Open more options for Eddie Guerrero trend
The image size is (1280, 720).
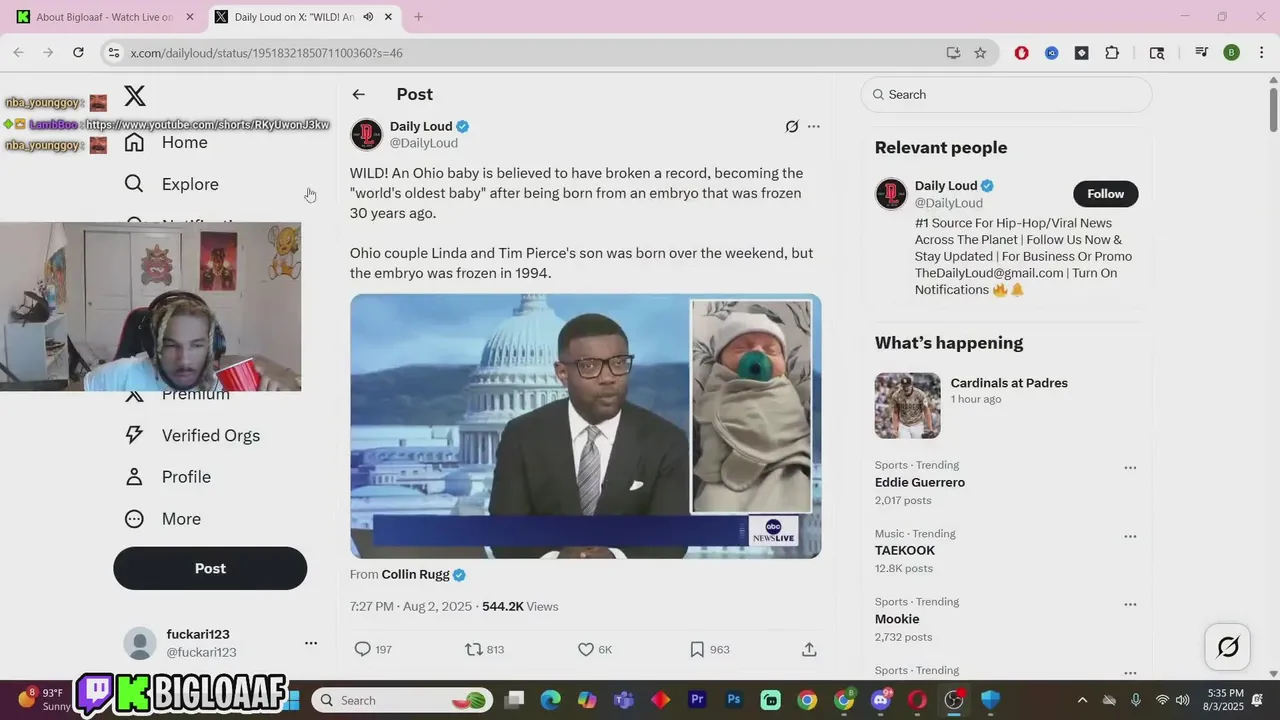tap(1130, 468)
